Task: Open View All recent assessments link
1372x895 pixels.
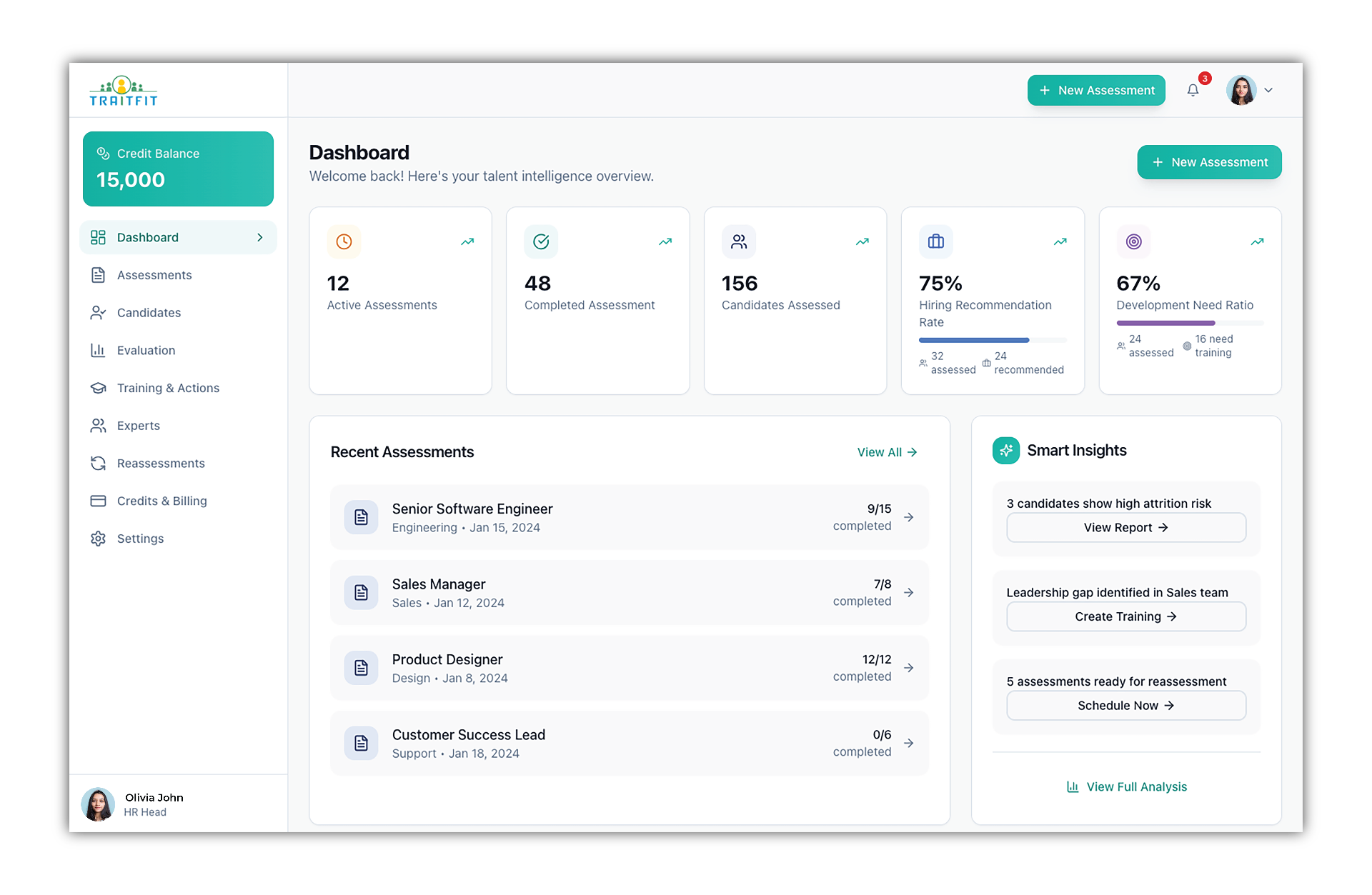Action: pyautogui.click(x=887, y=452)
